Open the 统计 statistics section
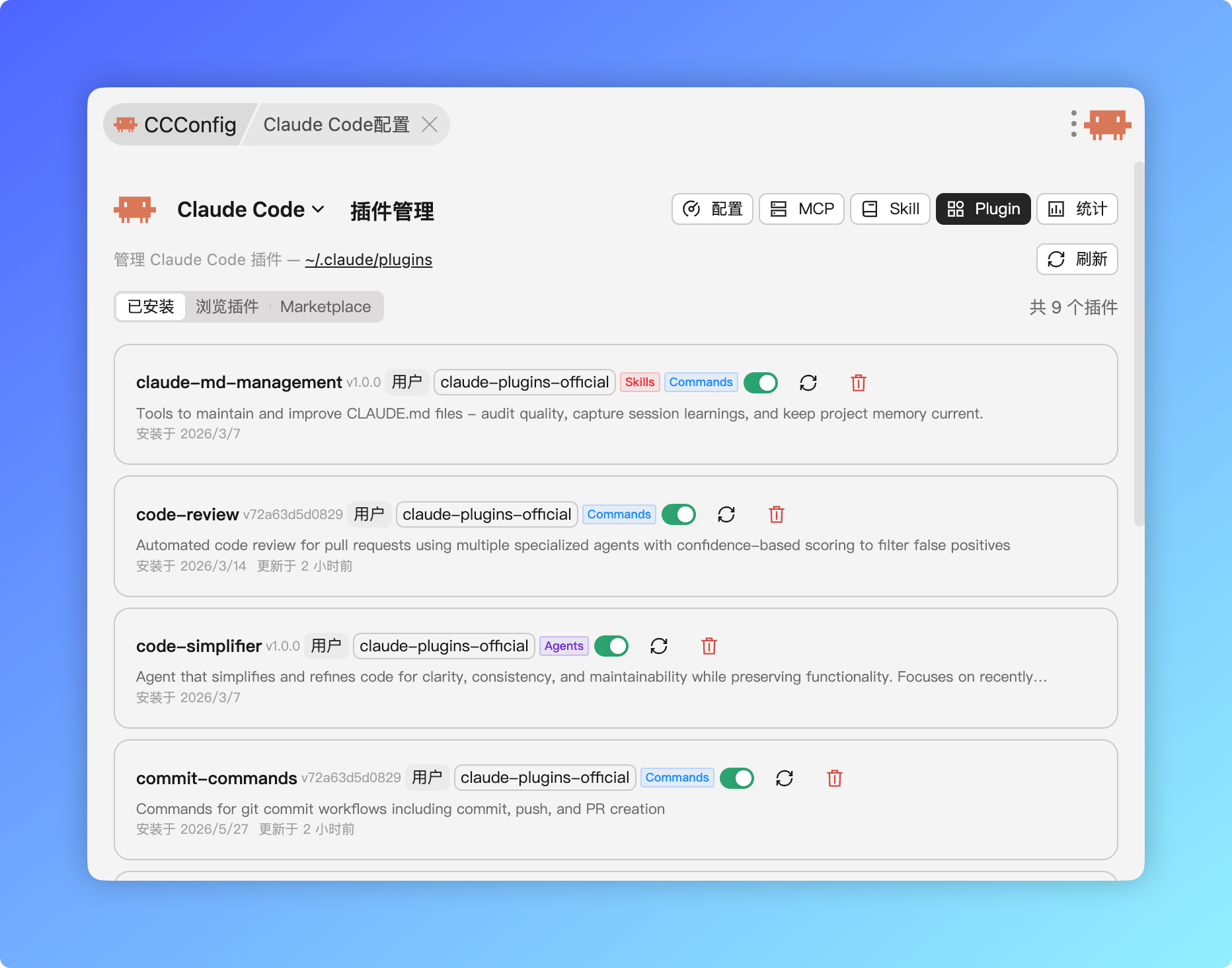Screen dimensions: 1232x968 click(1077, 209)
